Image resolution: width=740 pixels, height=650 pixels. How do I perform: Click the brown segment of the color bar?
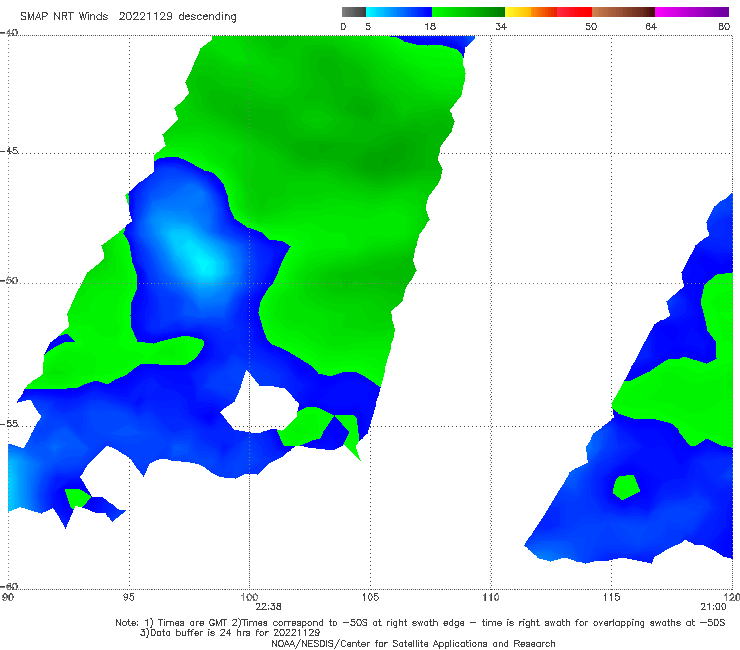click(623, 12)
